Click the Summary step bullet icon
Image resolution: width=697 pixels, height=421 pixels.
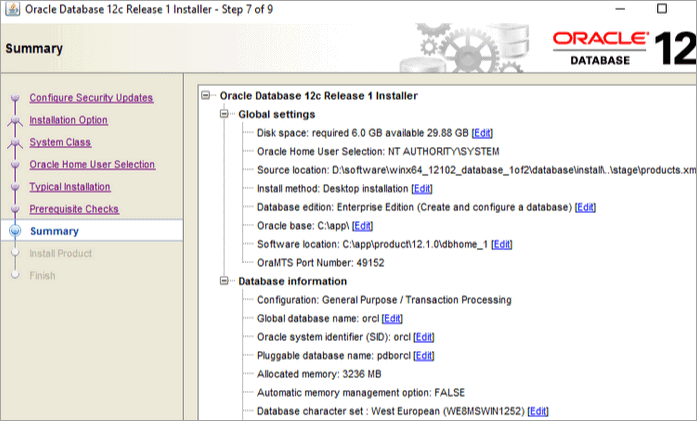tap(15, 231)
